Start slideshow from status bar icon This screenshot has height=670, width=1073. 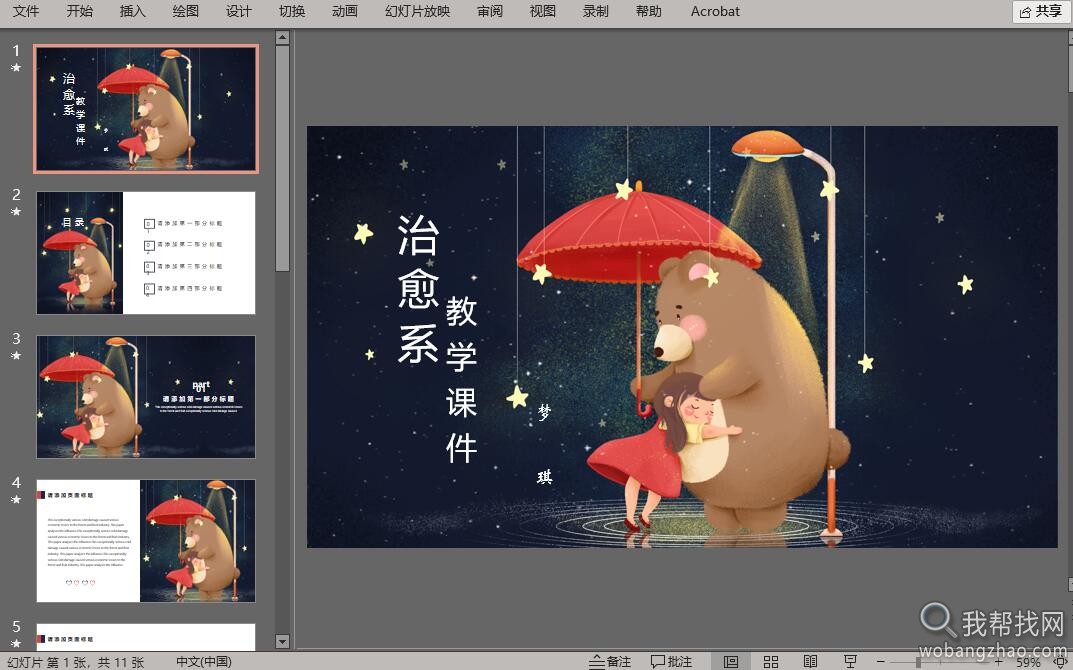point(850,661)
